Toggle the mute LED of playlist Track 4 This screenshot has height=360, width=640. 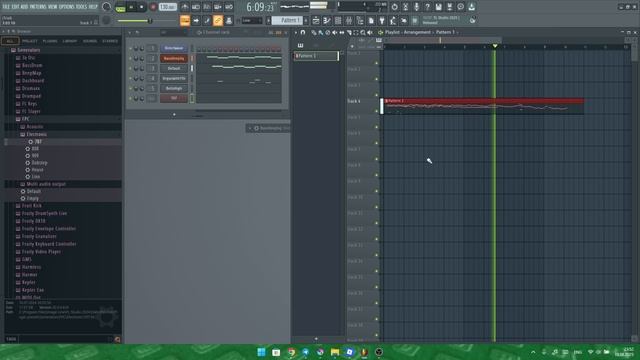(376, 111)
